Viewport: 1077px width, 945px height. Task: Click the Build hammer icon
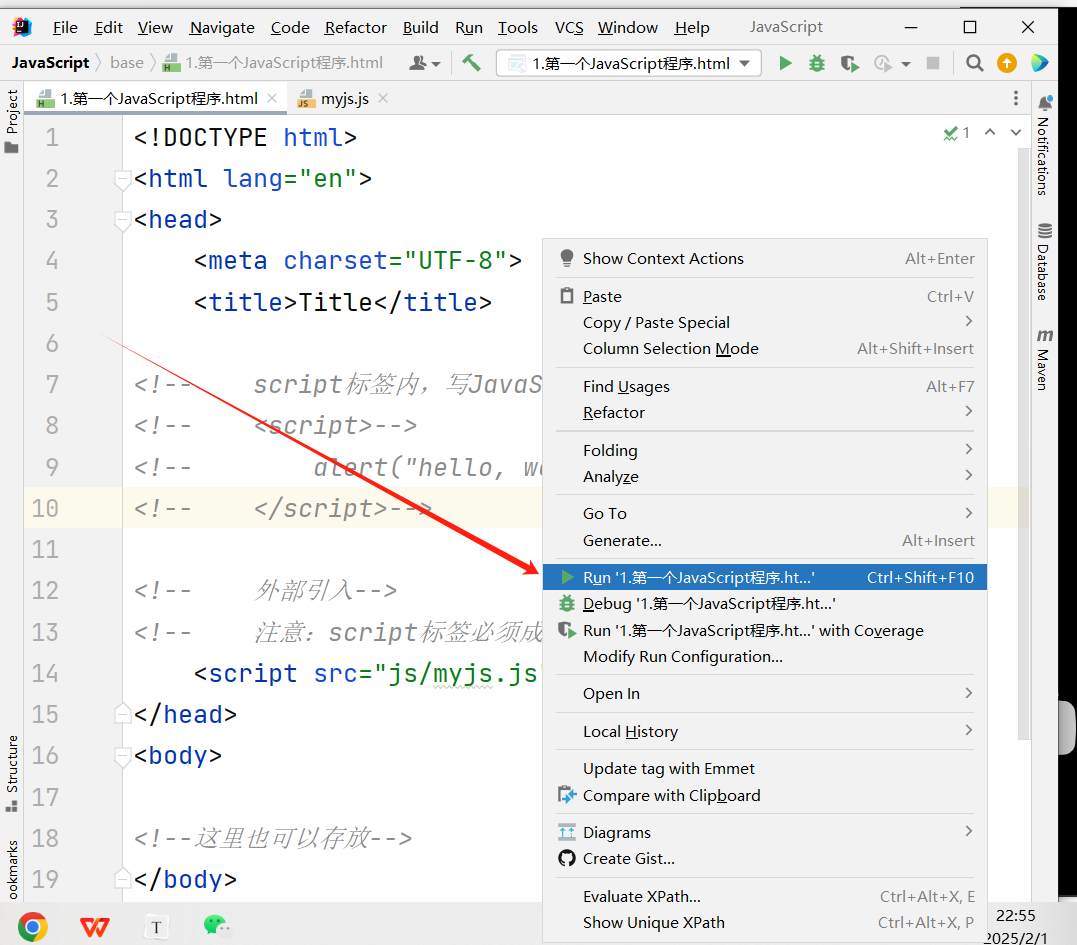[x=471, y=63]
